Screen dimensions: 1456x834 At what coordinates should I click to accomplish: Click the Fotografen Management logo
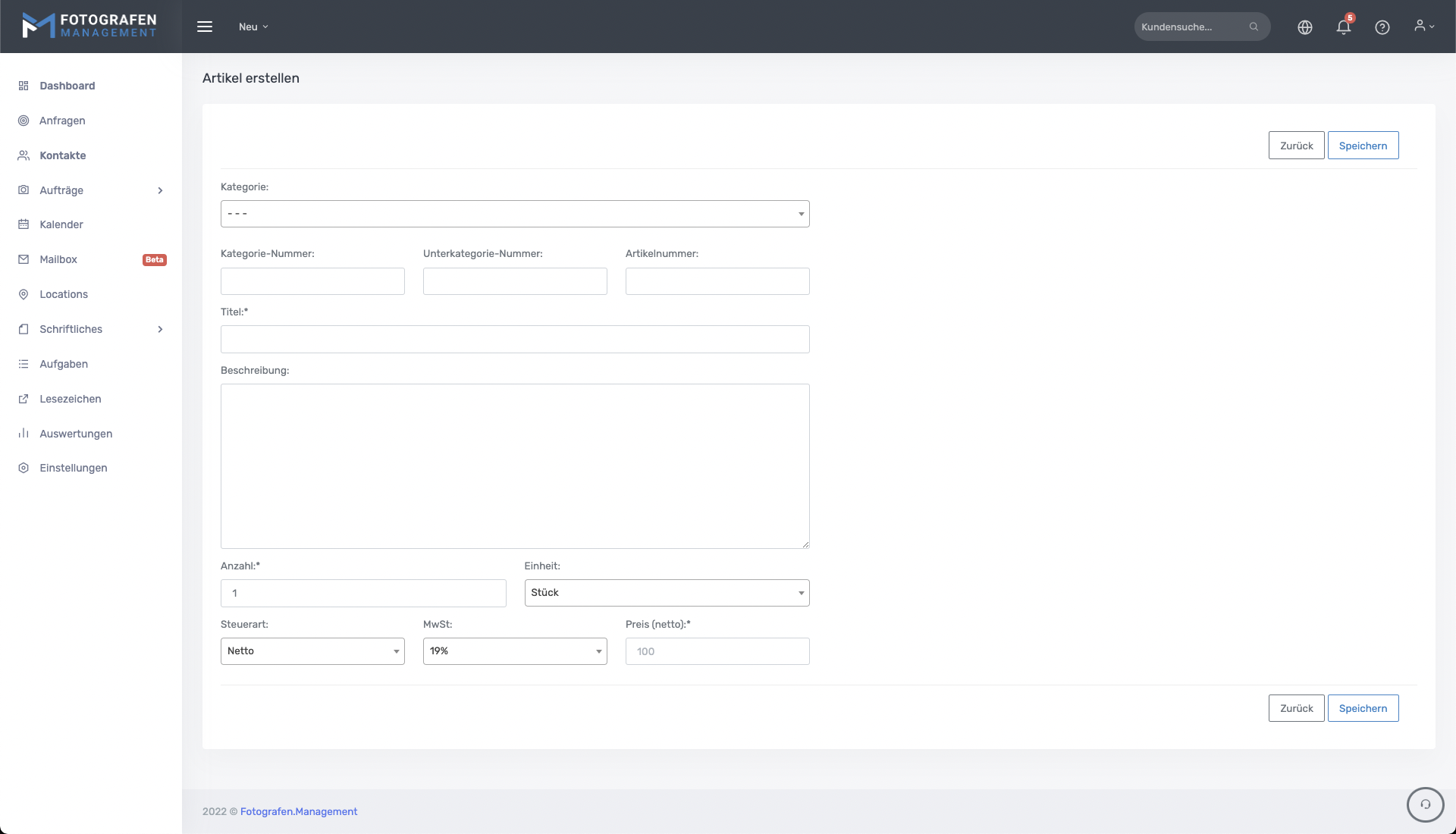[x=89, y=26]
